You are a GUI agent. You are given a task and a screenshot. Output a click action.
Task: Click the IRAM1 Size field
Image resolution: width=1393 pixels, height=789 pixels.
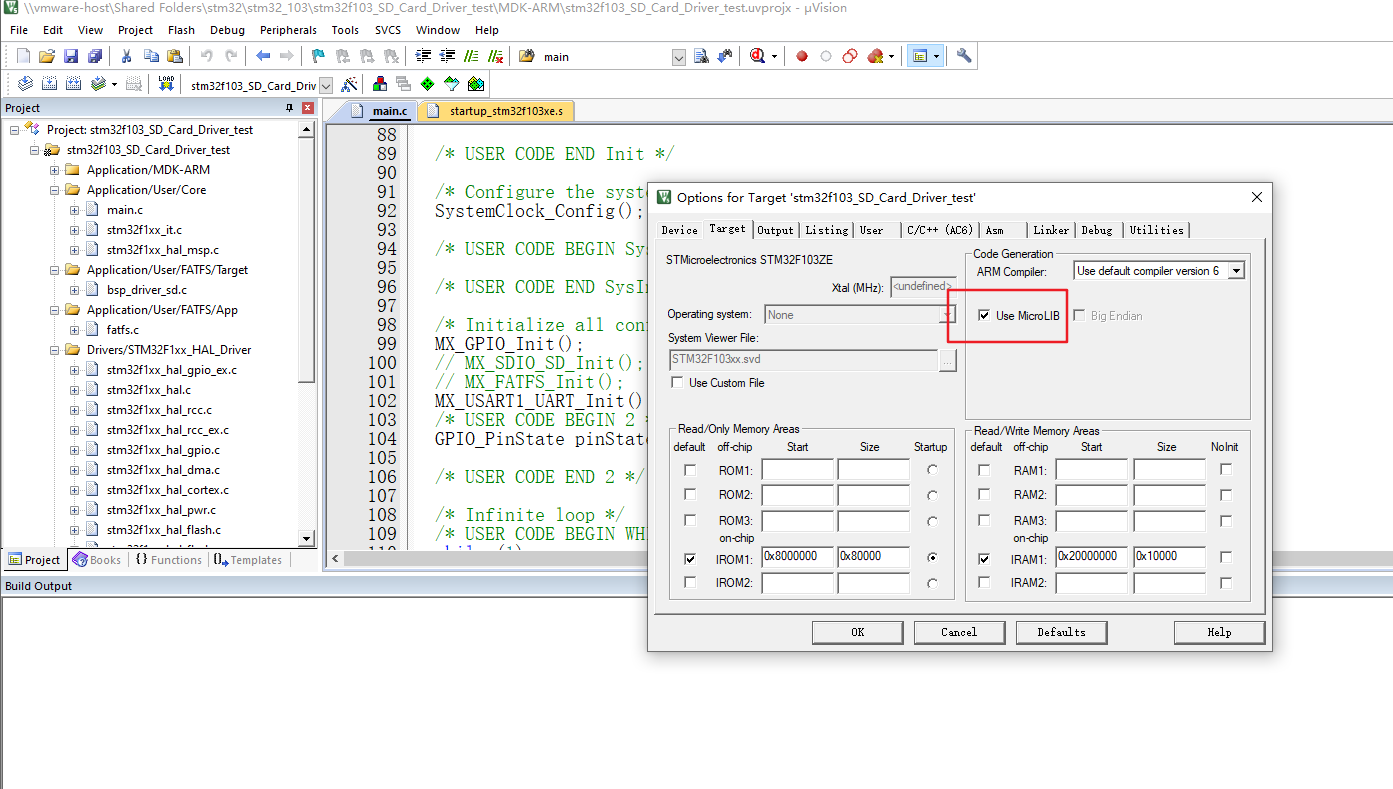coord(1169,557)
